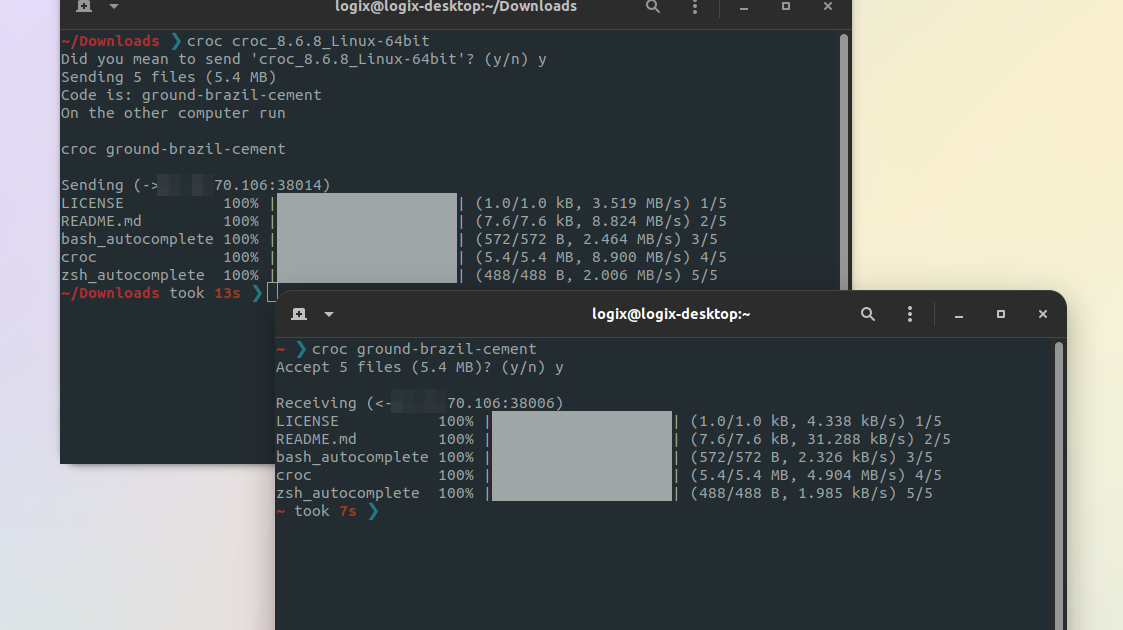Click 'Accept 5 files (5.4 MB)? (y/n) y' line
This screenshot has height=630, width=1123.
(x=420, y=367)
